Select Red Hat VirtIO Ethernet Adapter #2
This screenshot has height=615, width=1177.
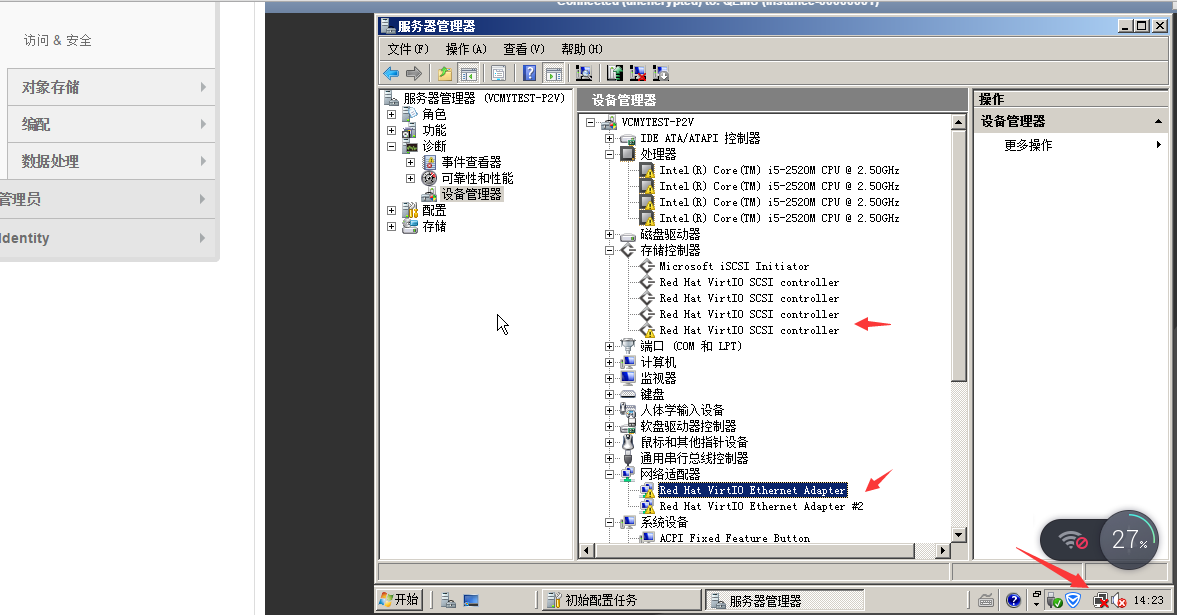point(761,507)
